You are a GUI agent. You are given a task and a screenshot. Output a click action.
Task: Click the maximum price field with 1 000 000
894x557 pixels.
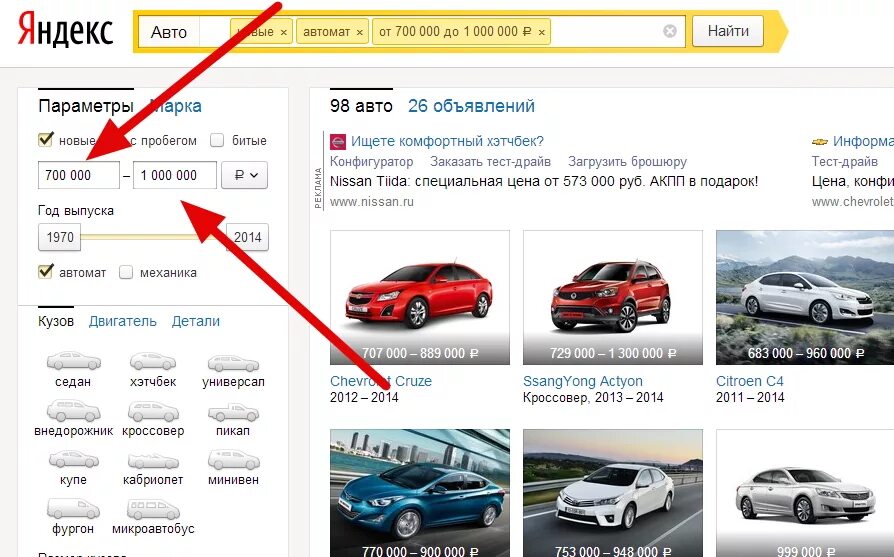click(x=175, y=175)
